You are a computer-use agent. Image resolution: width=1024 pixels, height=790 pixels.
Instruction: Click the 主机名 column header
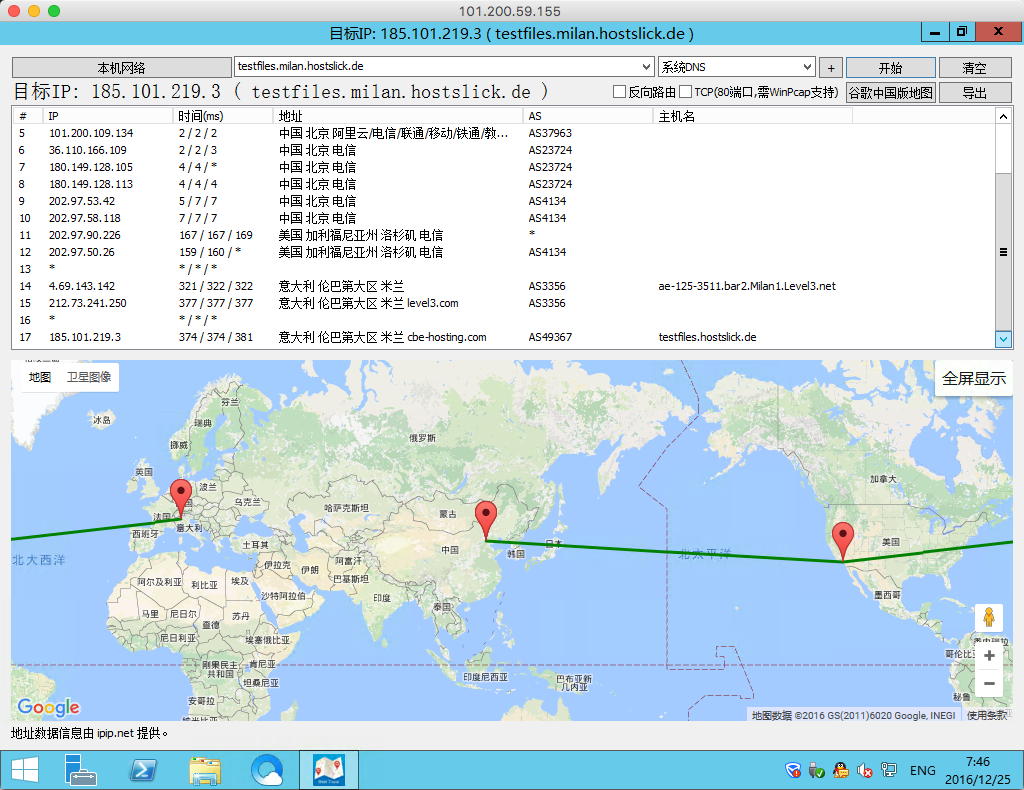[x=752, y=116]
